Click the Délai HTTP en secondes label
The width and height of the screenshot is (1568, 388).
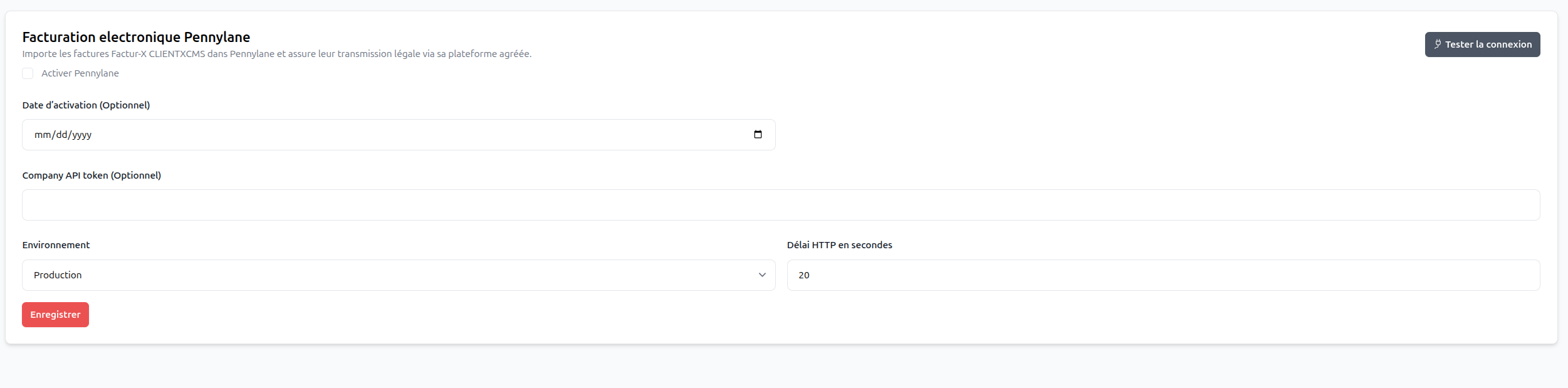tap(840, 245)
